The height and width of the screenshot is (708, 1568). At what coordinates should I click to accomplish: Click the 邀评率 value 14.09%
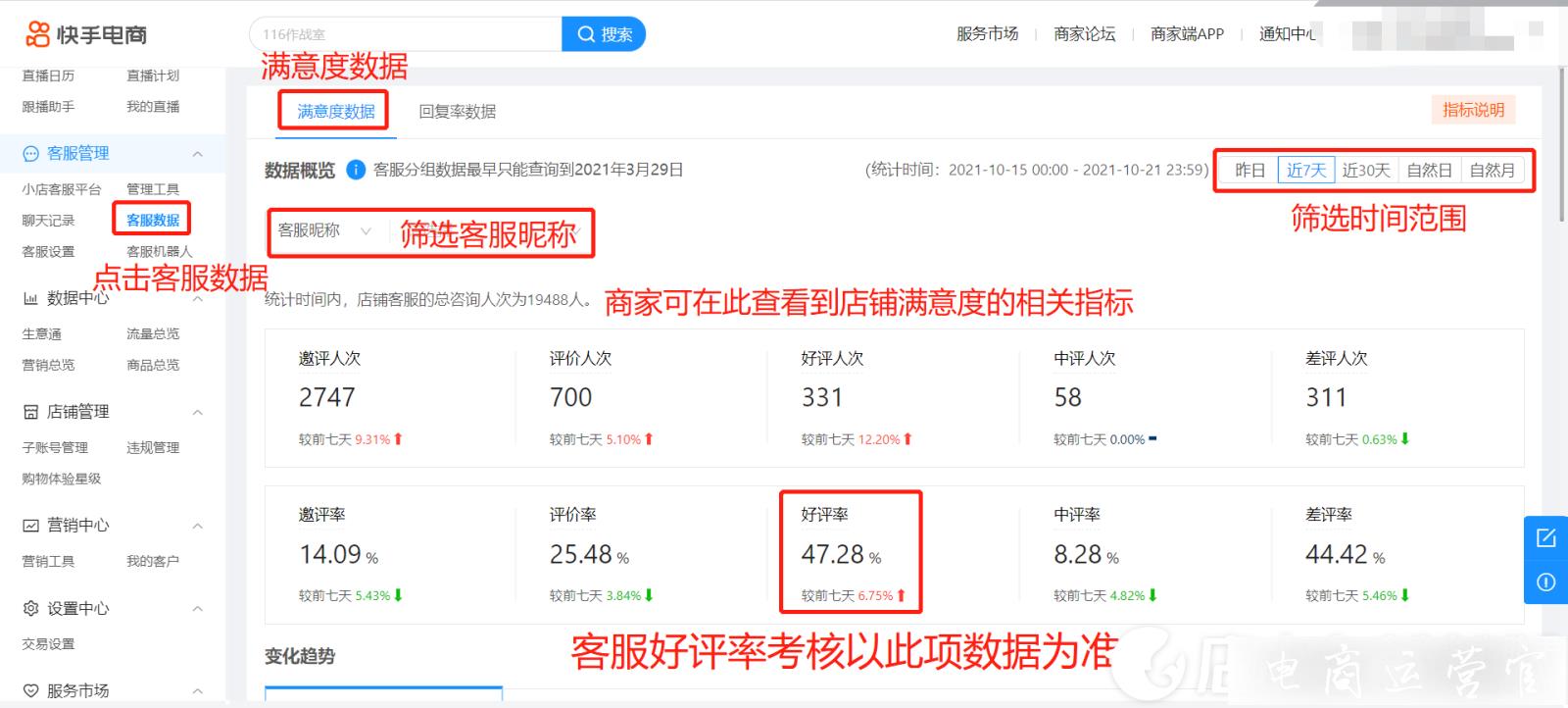pos(339,555)
